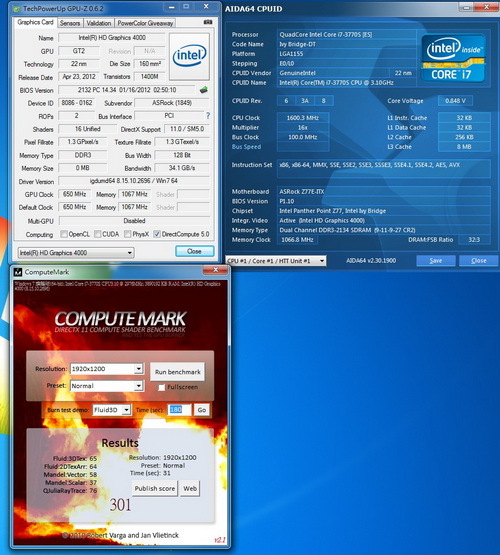Close the ComputeMark window
Screen dimensions: 500x555
215,270
